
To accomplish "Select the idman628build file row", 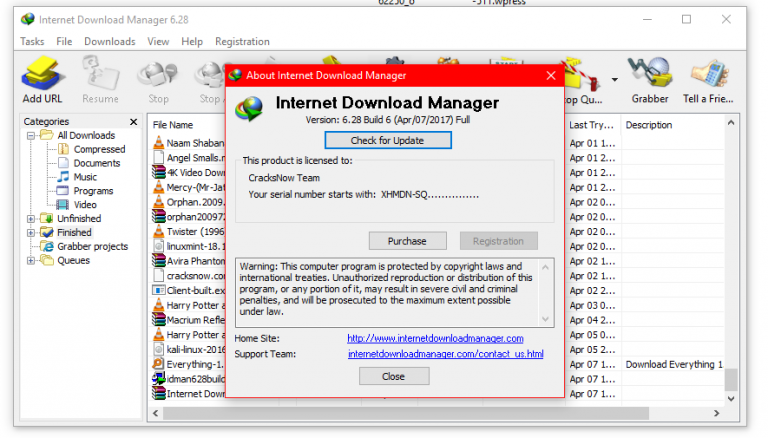I will click(189, 379).
